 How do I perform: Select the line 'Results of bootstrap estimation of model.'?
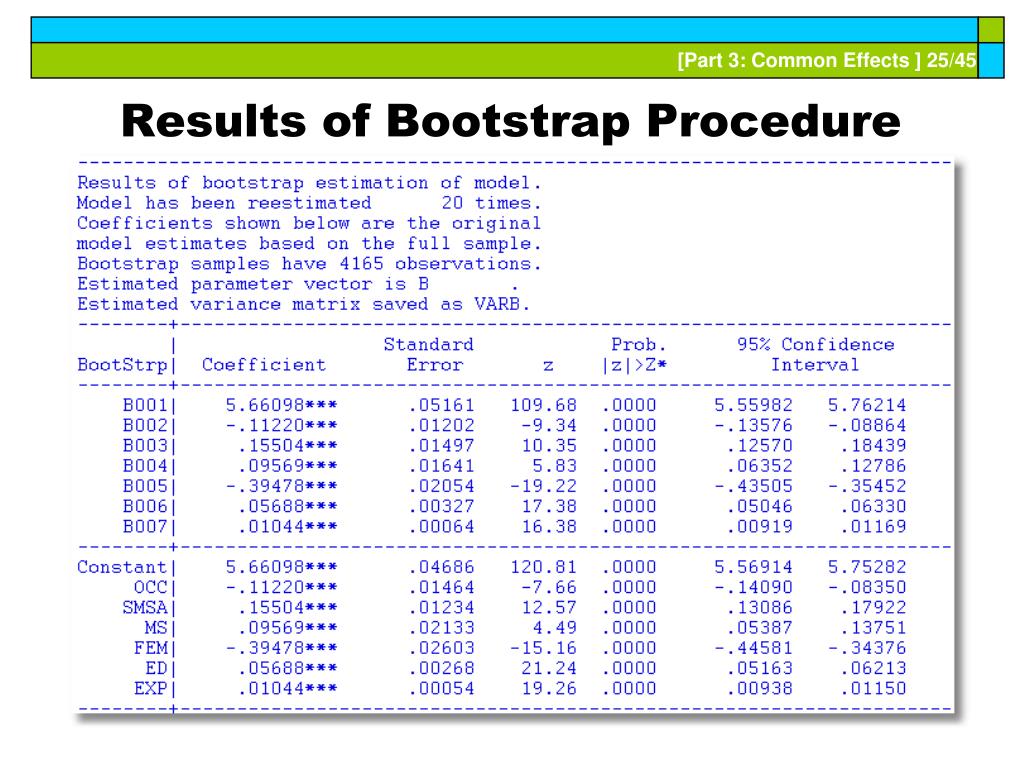309,183
